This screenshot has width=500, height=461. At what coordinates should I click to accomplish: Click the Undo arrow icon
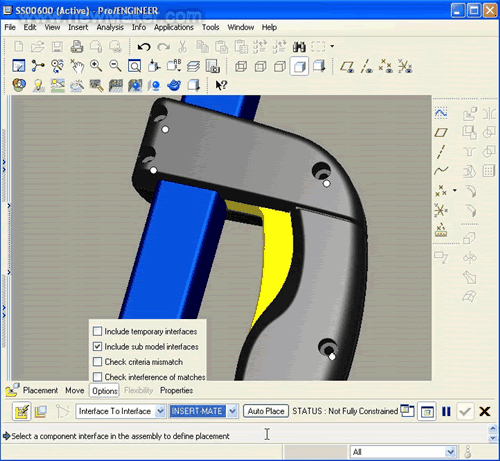pyautogui.click(x=144, y=47)
